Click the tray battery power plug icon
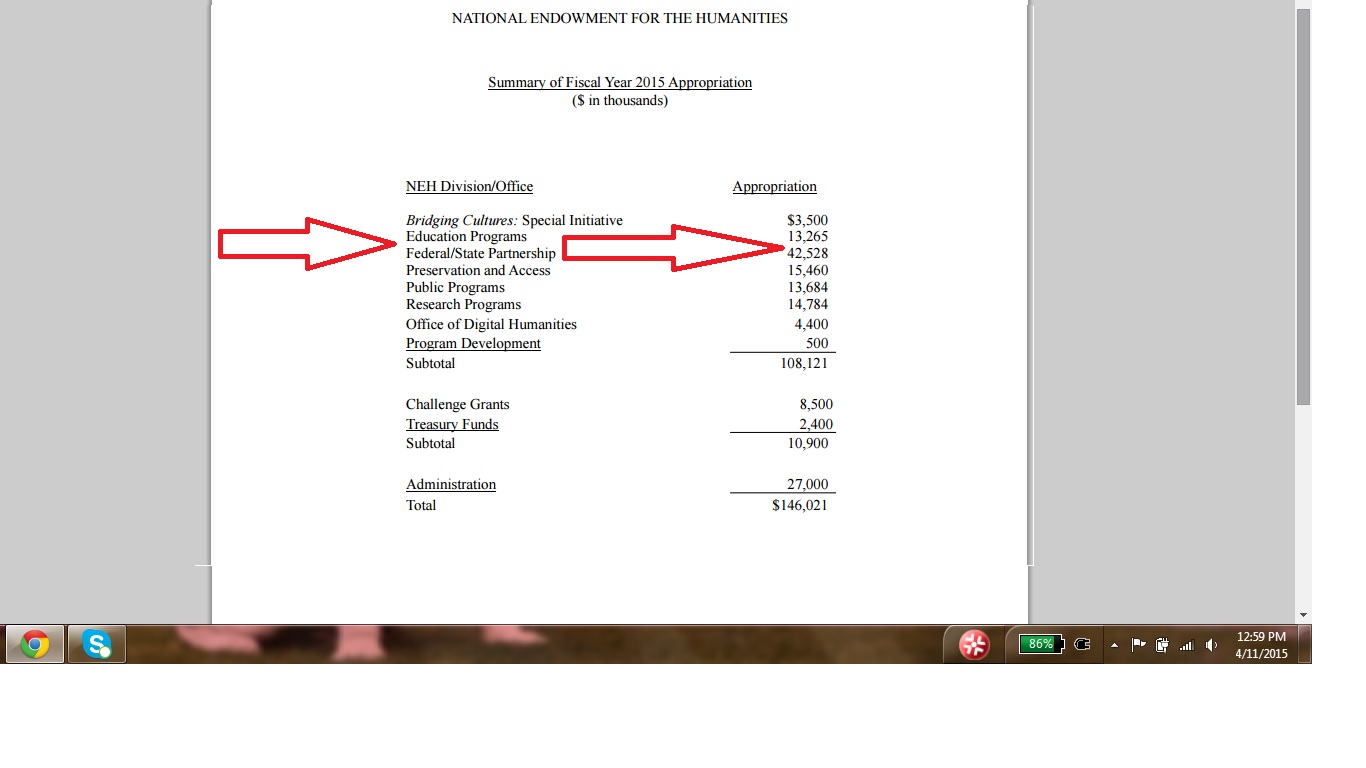The height and width of the screenshot is (768, 1366). pos(1162,645)
